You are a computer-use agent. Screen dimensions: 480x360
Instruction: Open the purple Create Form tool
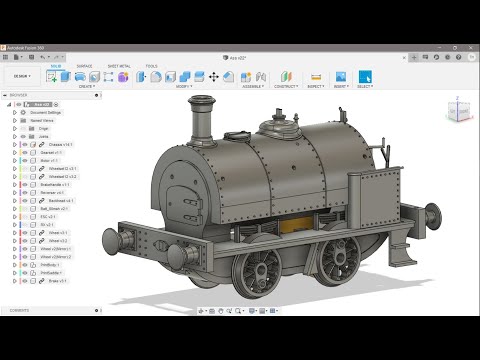123,77
